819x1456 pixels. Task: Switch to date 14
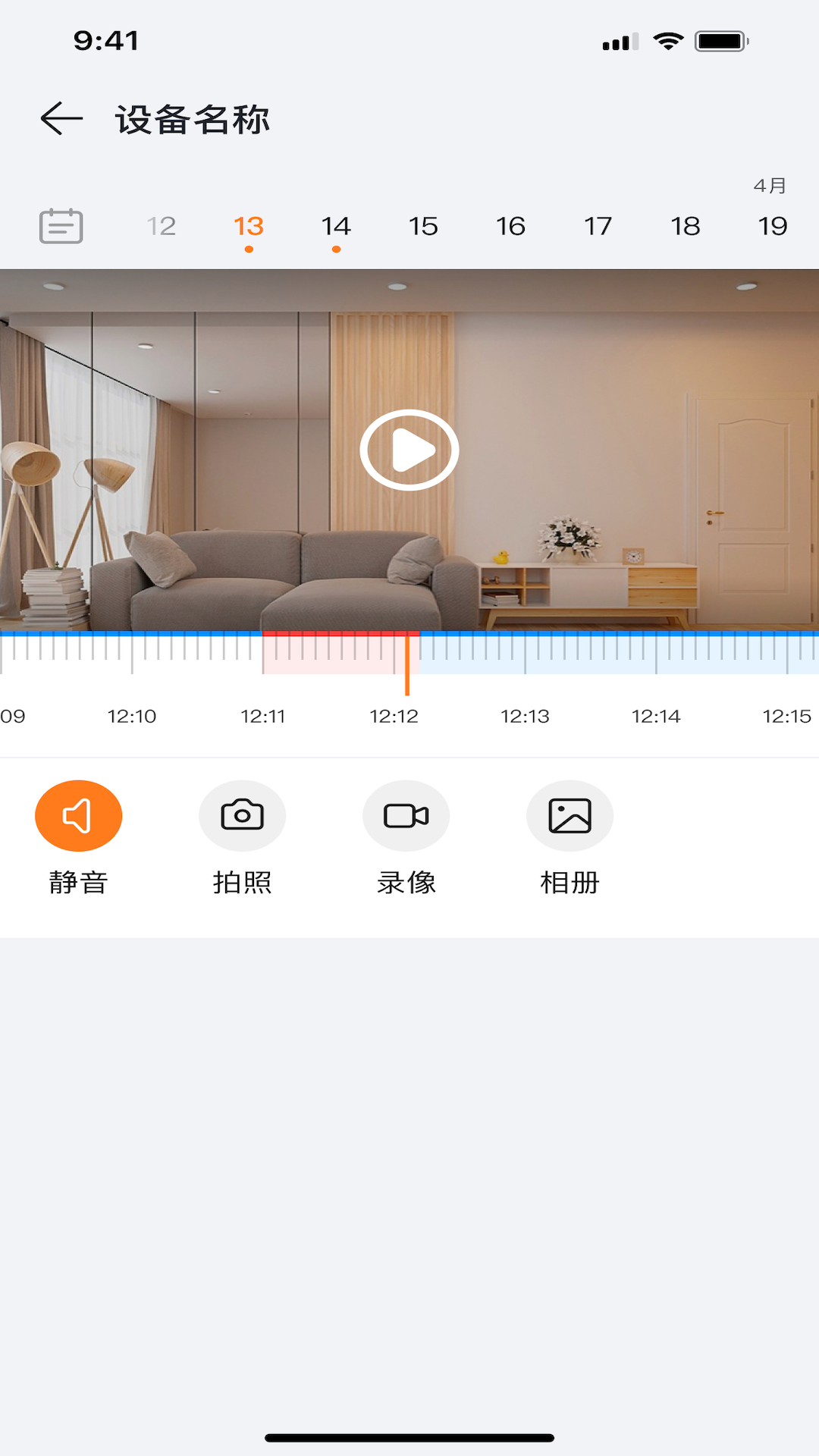pyautogui.click(x=336, y=226)
